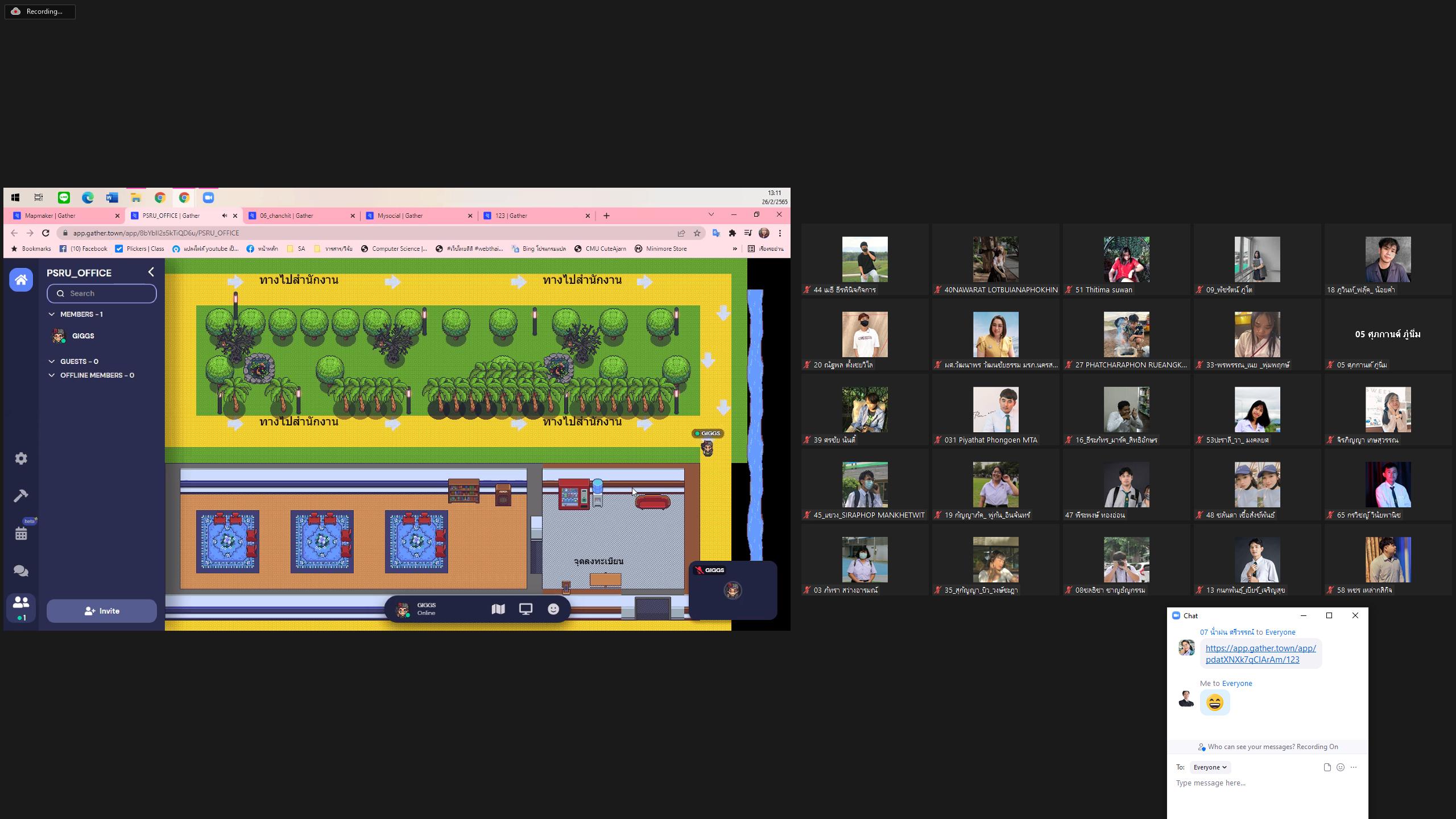Open File Explorer from taskbar
The height and width of the screenshot is (819, 1456).
pyautogui.click(x=136, y=197)
